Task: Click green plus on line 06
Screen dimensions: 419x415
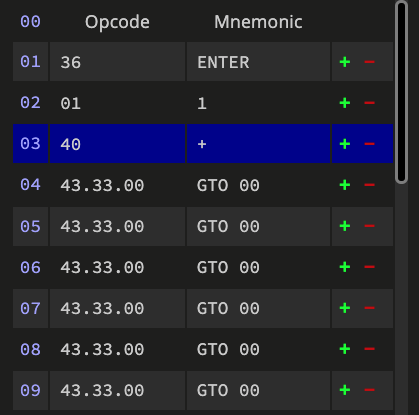Action: click(x=345, y=267)
